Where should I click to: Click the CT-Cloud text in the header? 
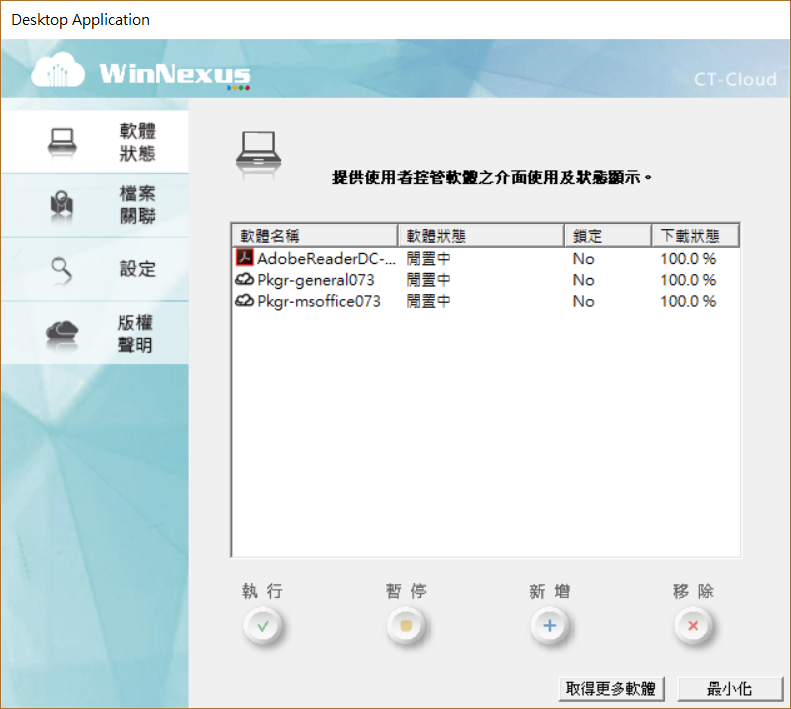pos(735,79)
